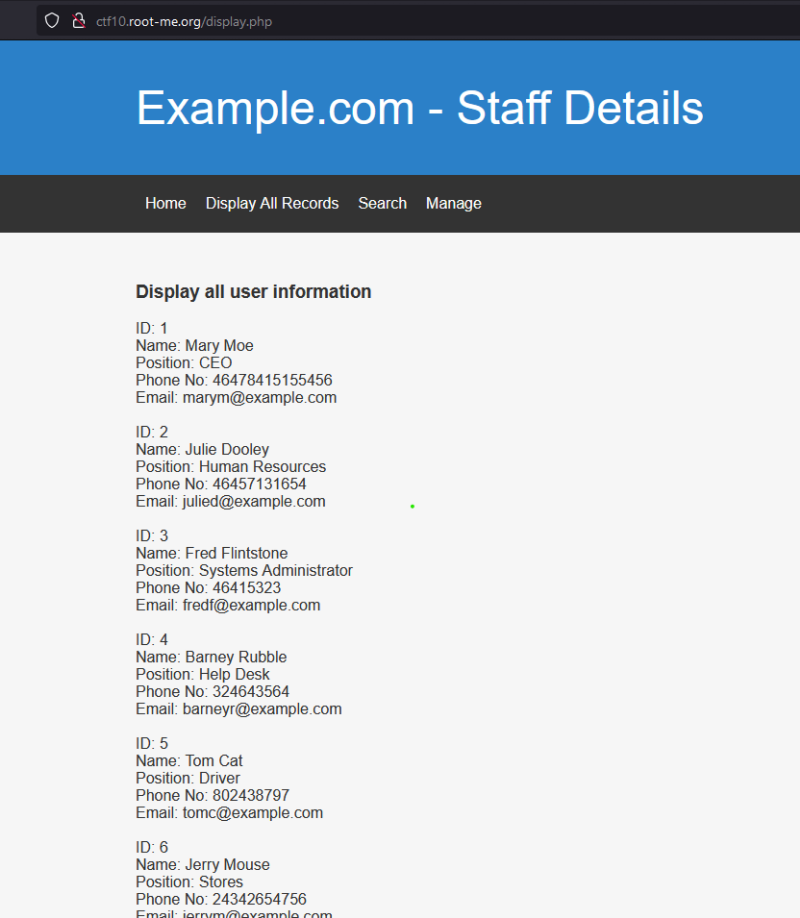Click Julie Dooley's email julied@example.com
800x918 pixels.
pyautogui.click(x=254, y=501)
